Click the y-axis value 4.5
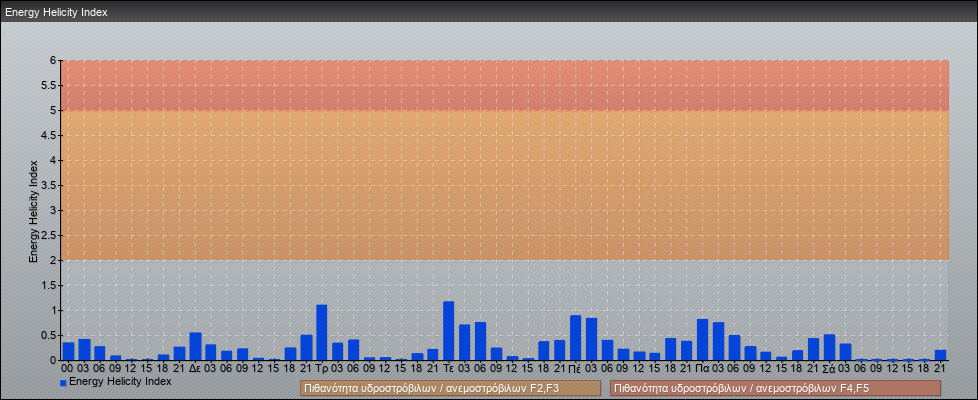 click(50, 135)
